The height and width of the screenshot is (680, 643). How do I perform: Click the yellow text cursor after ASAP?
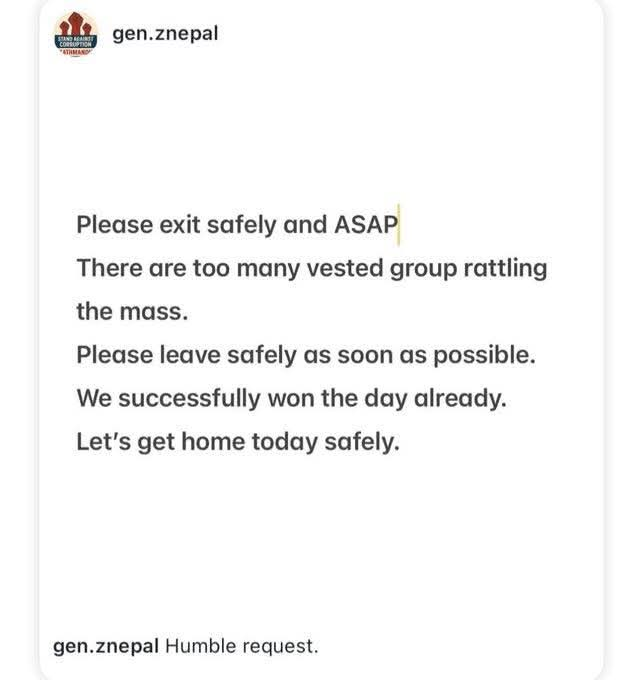coord(399,224)
